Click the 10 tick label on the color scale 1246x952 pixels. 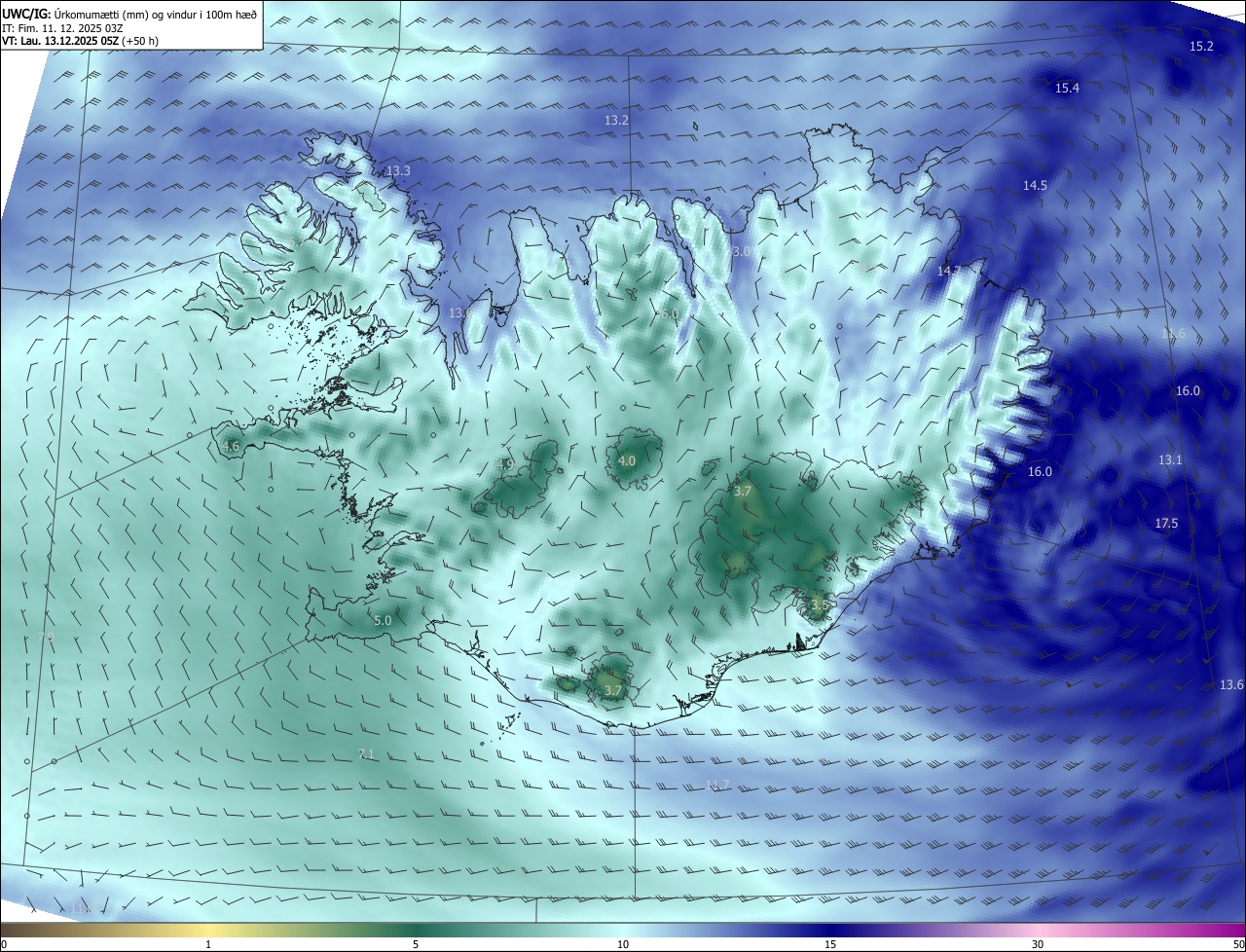pyautogui.click(x=623, y=944)
